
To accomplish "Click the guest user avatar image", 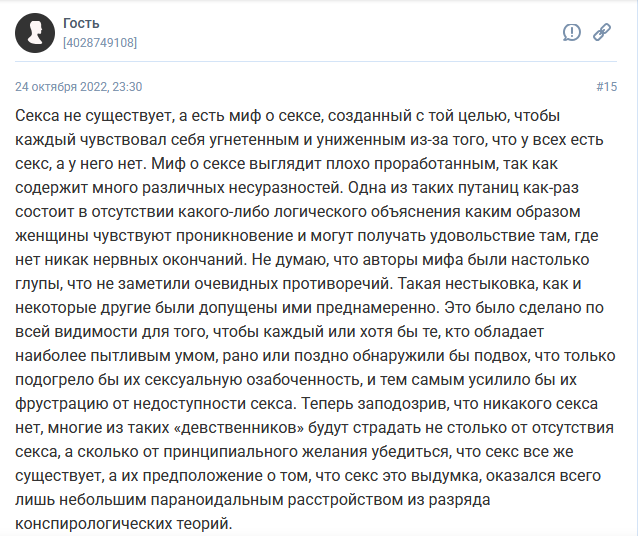I will click(x=35, y=33).
